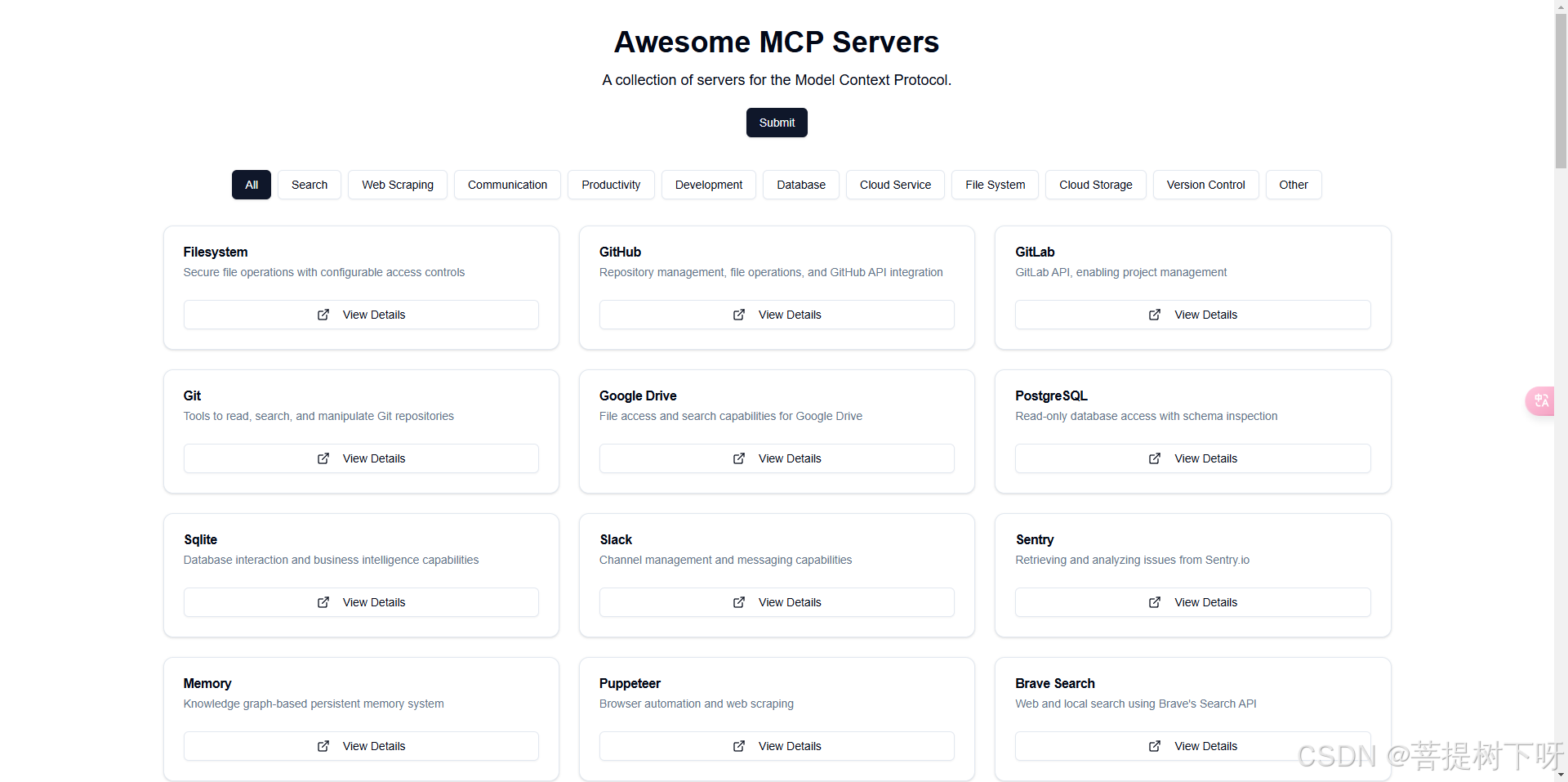Filter servers by Search category
1568x782 pixels.
[310, 185]
